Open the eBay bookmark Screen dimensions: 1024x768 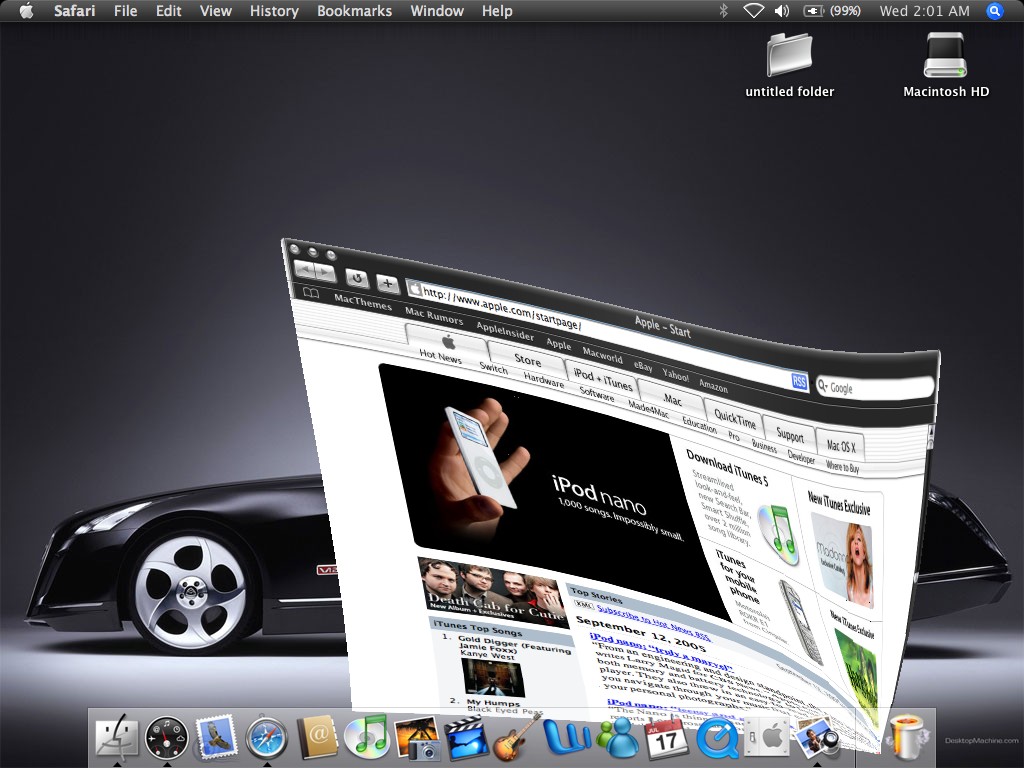643,366
